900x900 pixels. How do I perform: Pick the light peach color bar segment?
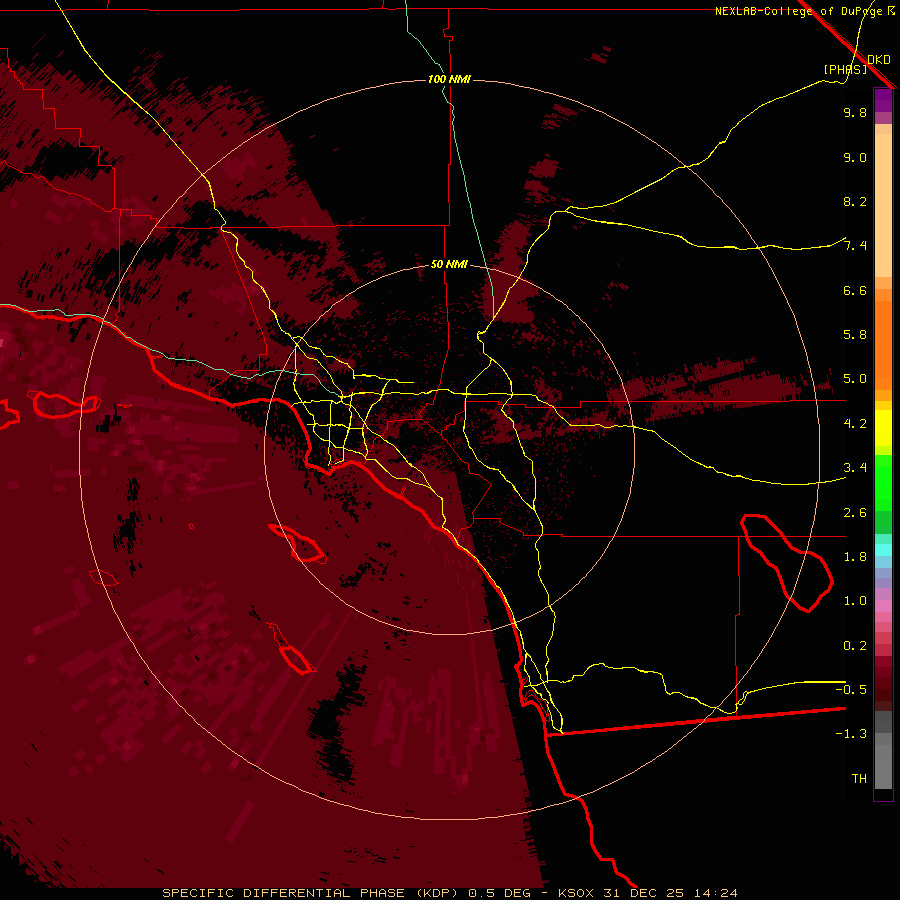[x=883, y=205]
